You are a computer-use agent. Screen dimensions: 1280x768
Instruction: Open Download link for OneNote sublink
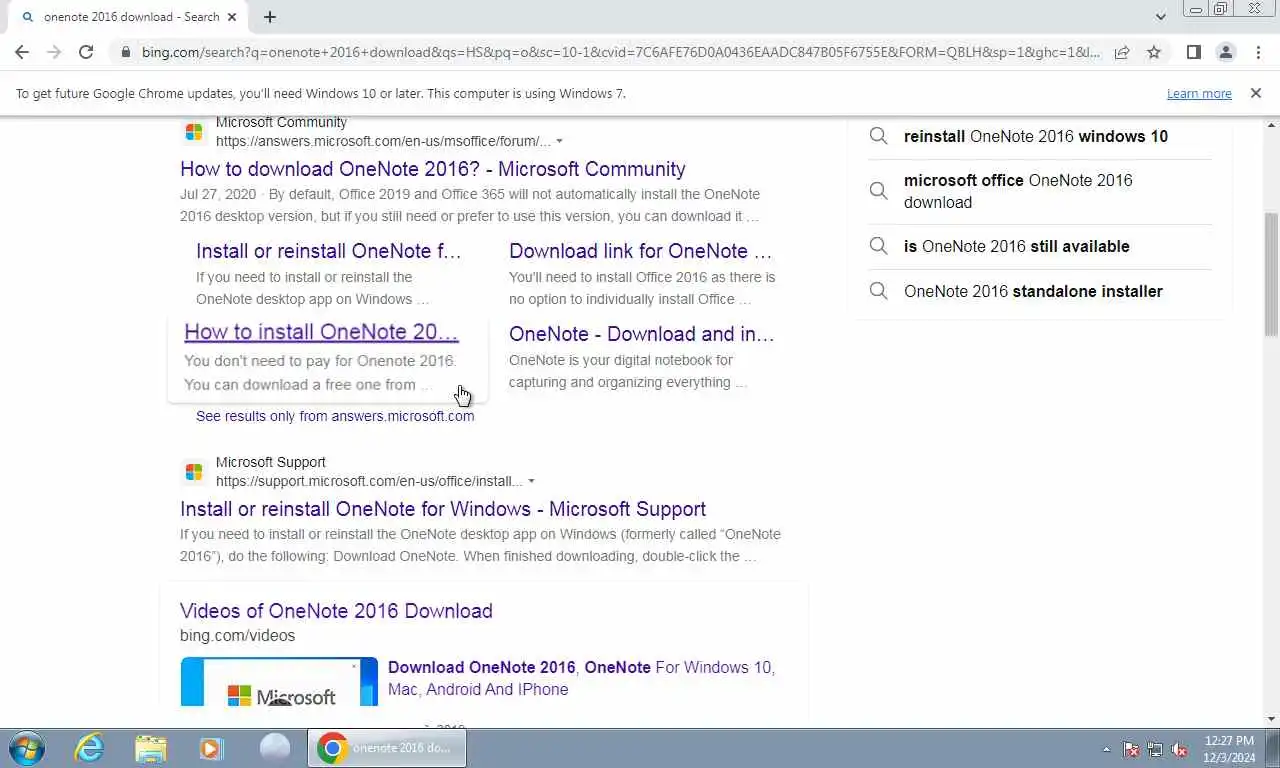click(x=641, y=251)
